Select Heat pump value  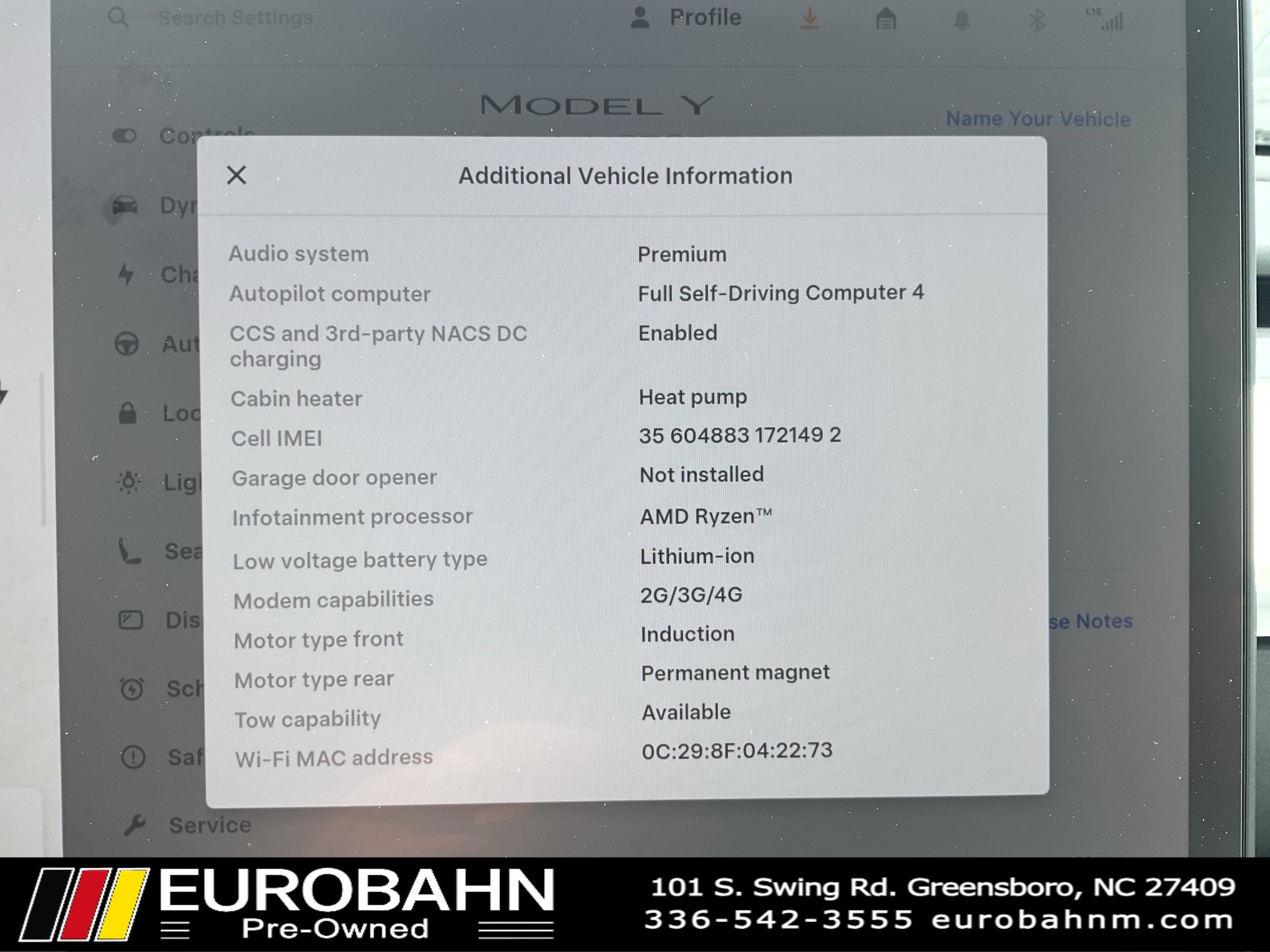693,397
